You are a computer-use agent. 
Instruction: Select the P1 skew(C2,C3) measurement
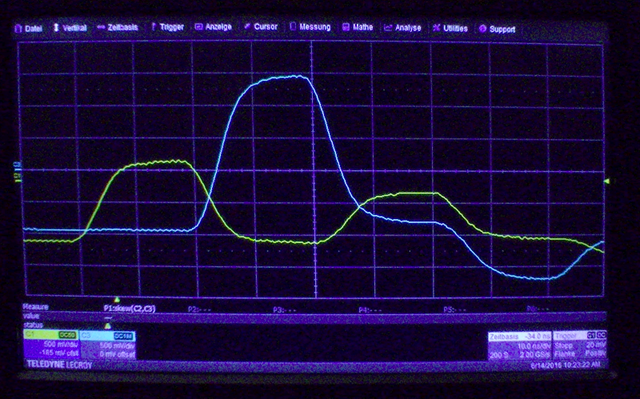pos(129,309)
